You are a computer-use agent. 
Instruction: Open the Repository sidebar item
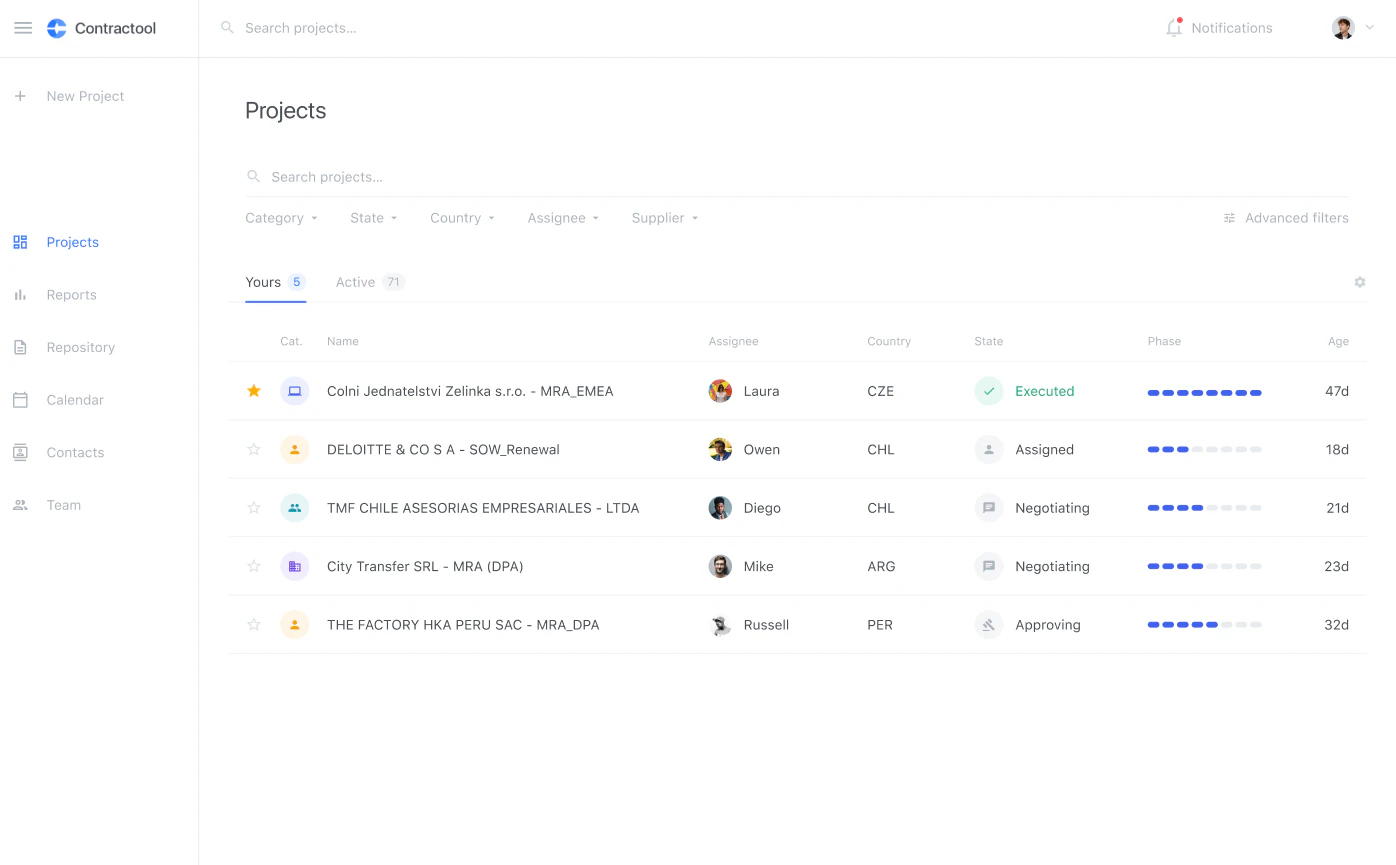80,347
